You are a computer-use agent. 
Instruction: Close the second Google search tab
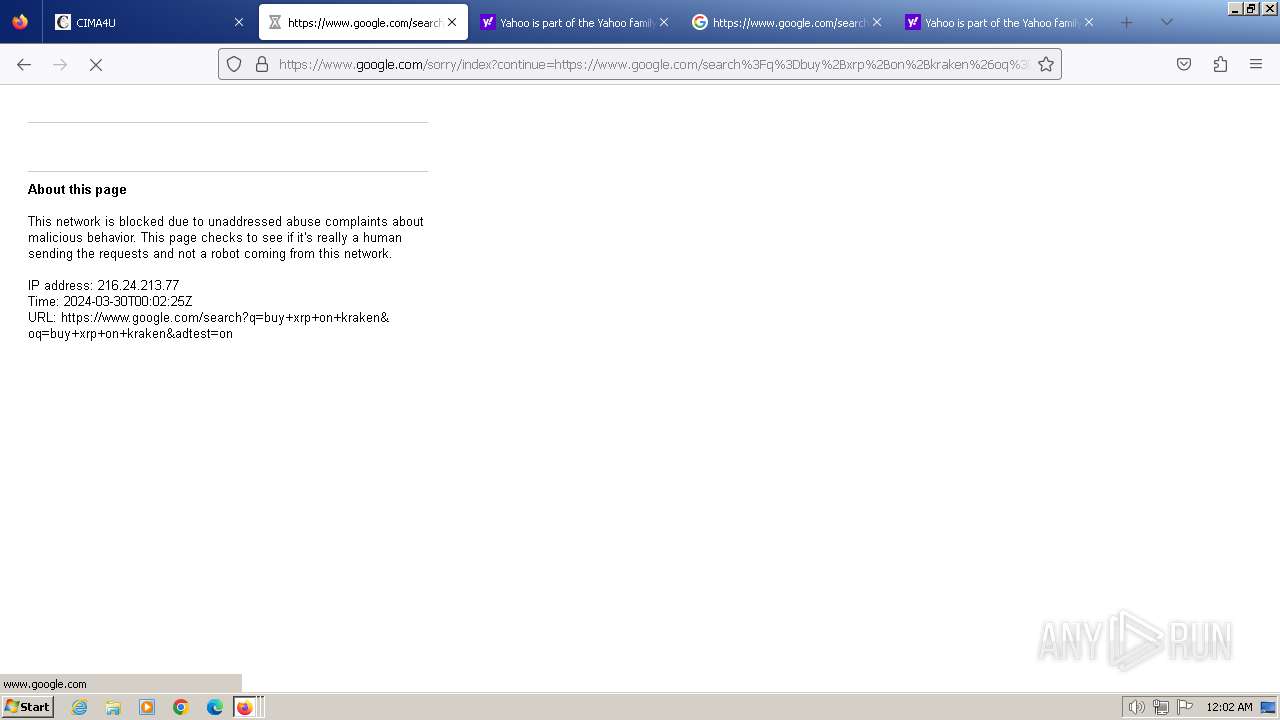(877, 22)
